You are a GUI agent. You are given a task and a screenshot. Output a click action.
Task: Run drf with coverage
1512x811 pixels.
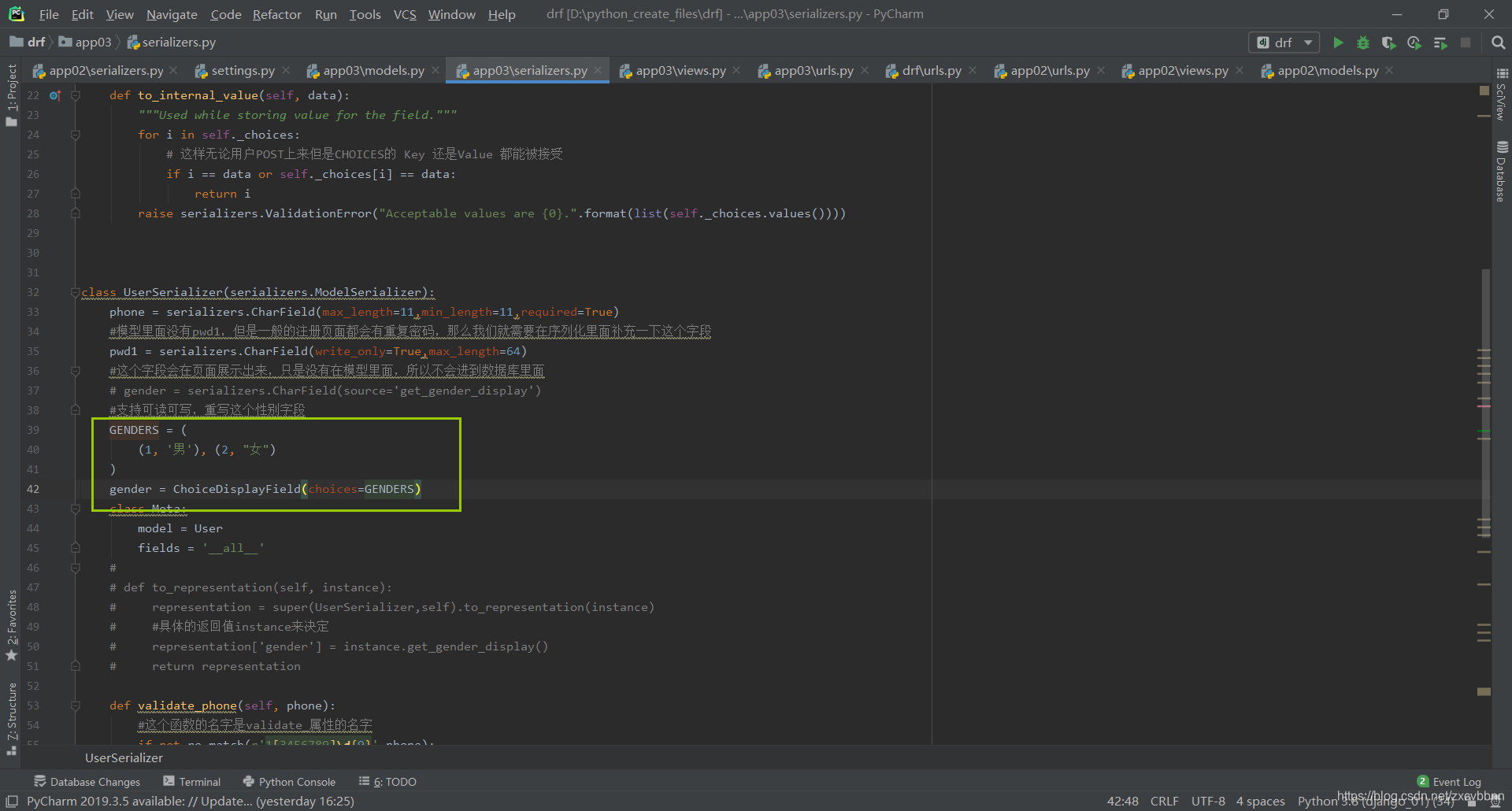(1388, 43)
